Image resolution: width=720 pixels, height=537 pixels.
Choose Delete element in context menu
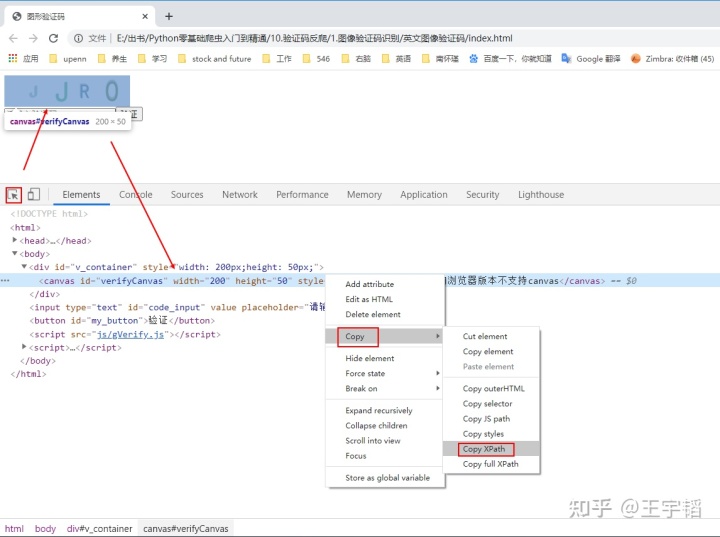click(x=373, y=315)
